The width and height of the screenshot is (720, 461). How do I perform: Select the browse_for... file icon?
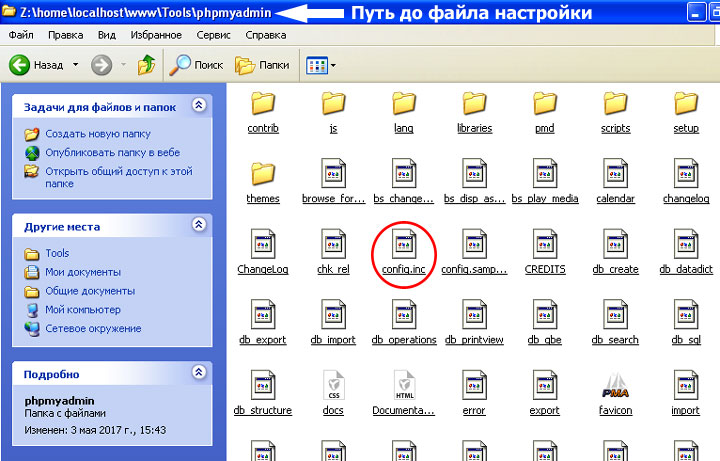[333, 173]
